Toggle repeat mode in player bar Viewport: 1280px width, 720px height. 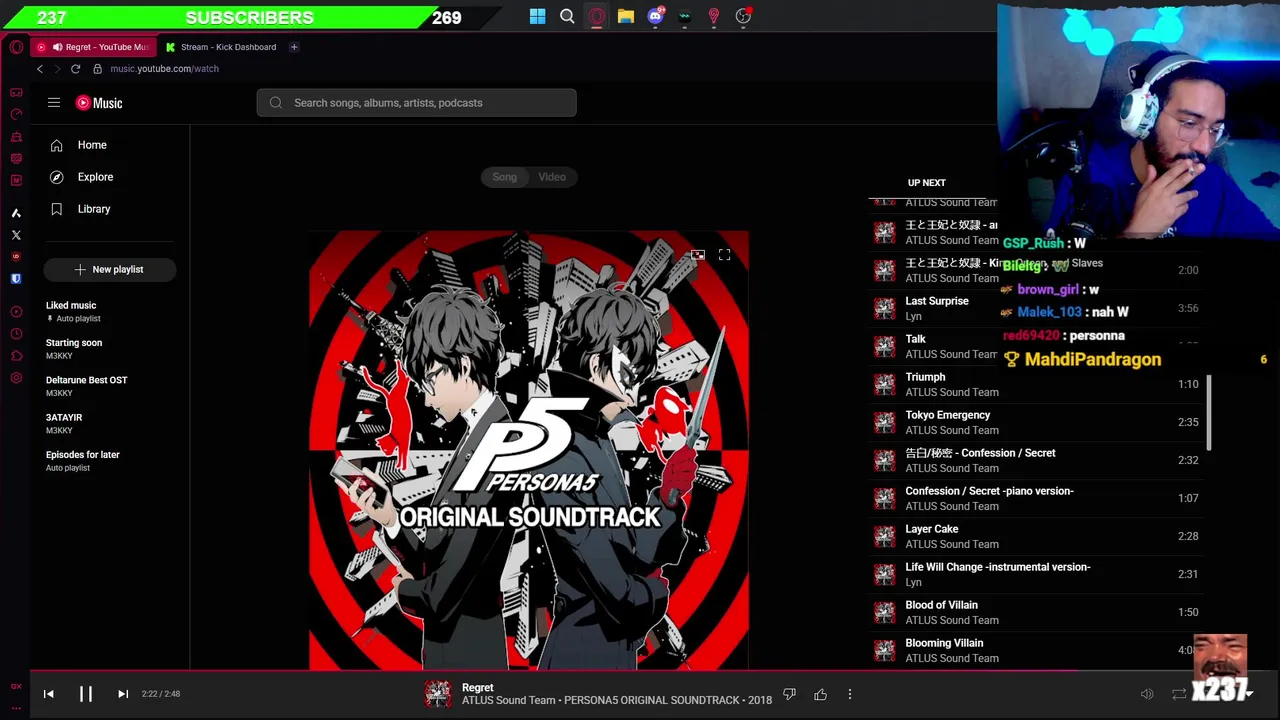click(x=1179, y=694)
